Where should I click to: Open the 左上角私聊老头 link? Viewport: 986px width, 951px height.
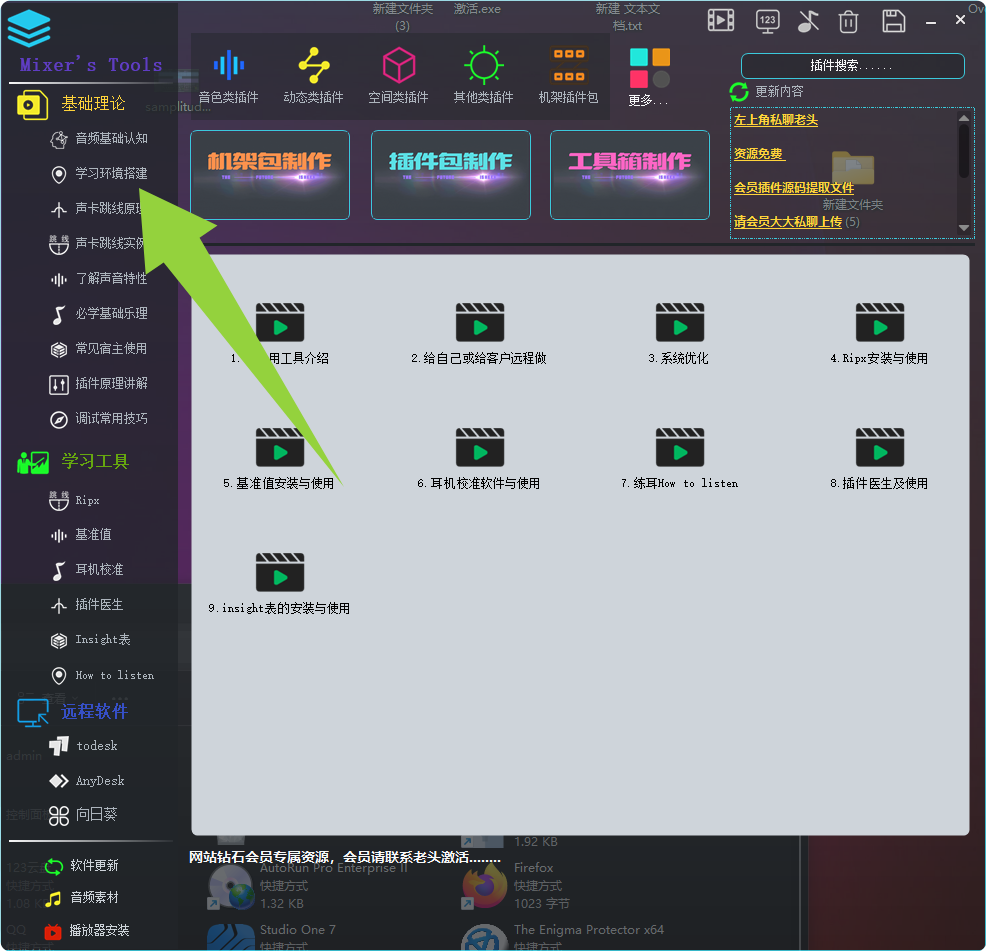coord(775,120)
